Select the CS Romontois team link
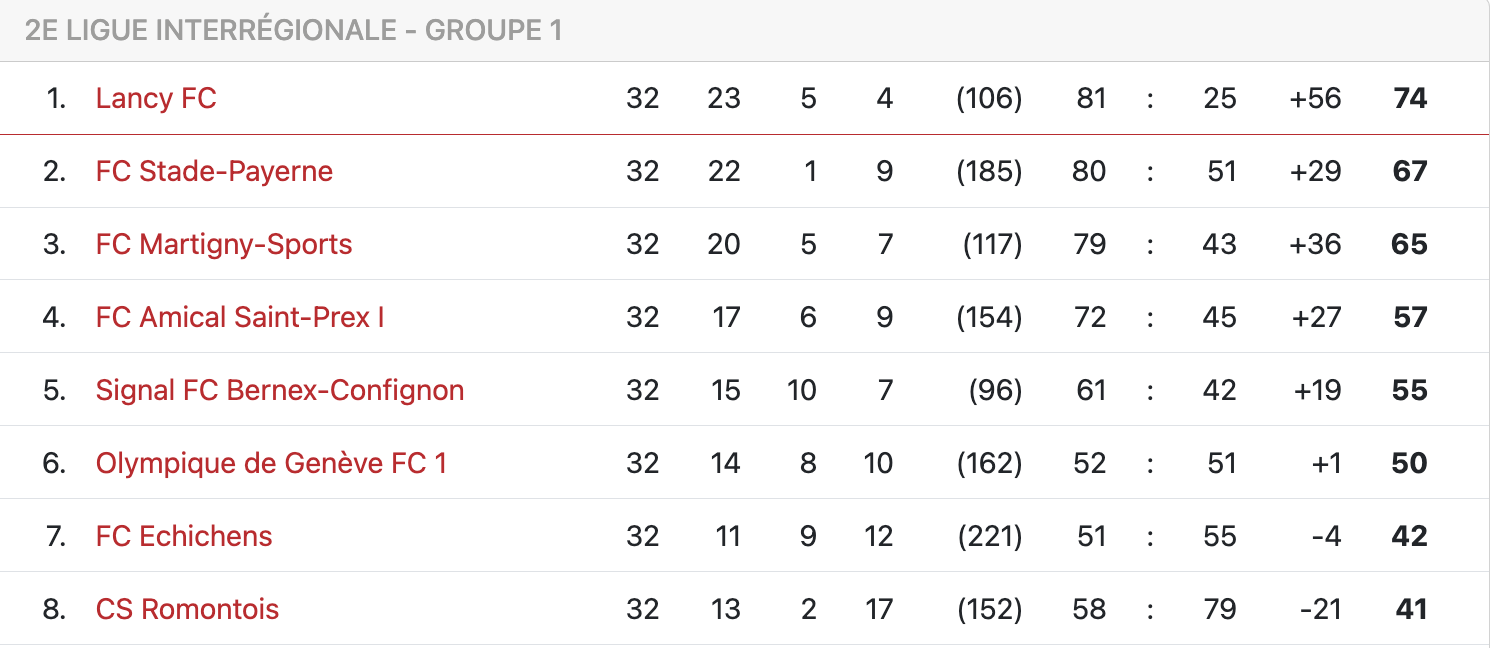 (187, 609)
